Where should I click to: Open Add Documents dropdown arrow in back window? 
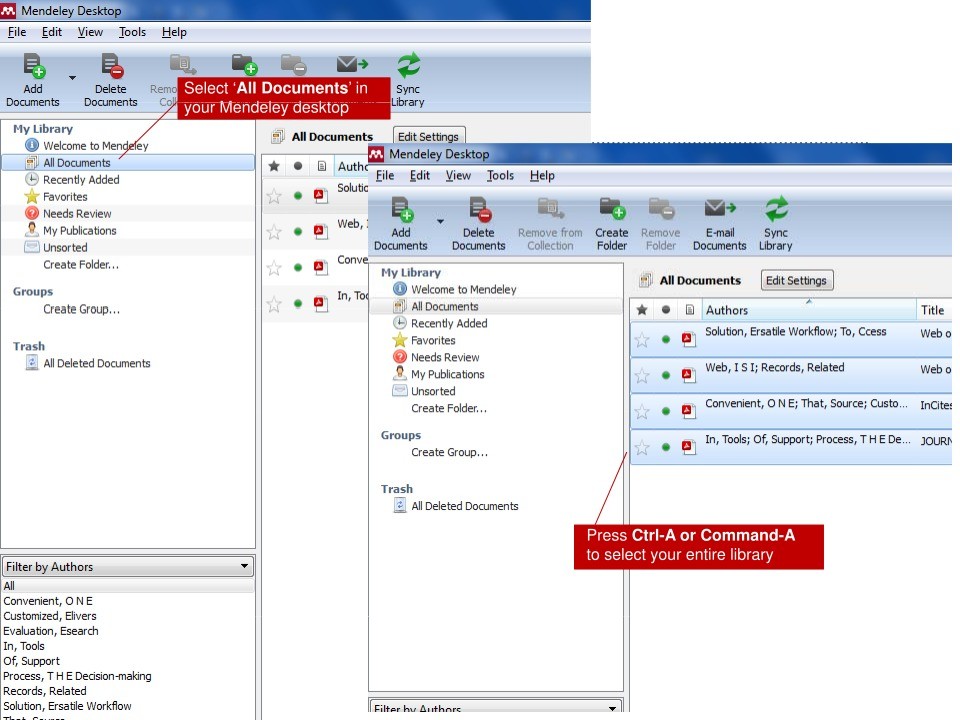(72, 78)
